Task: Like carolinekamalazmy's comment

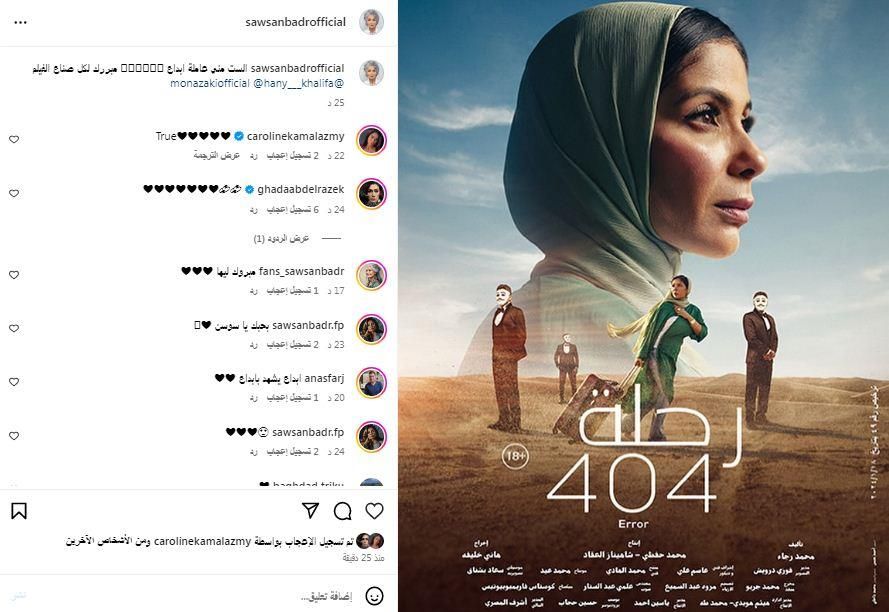Action: pos(14,140)
